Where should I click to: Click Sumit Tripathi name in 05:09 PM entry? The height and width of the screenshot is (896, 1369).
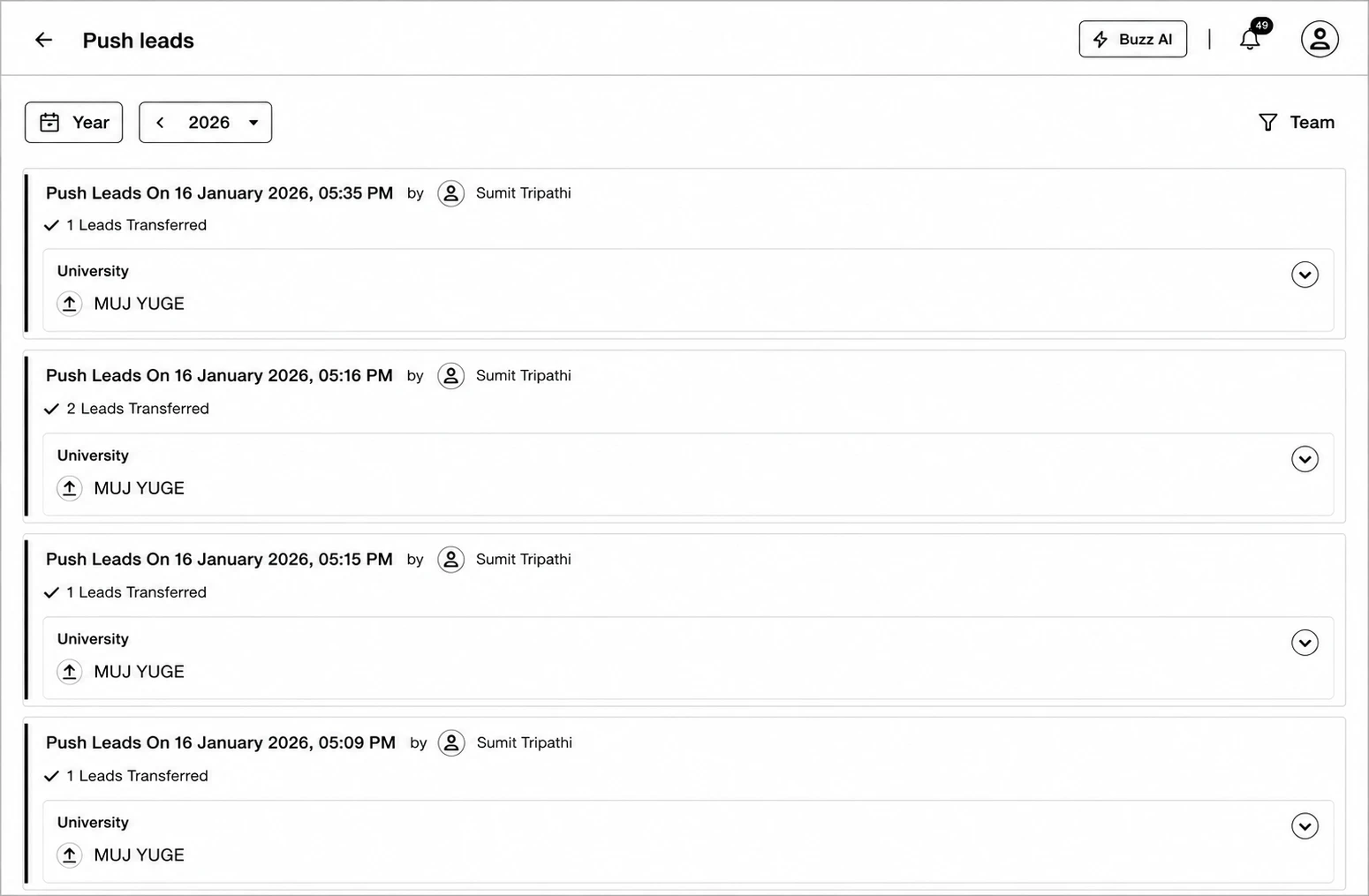[x=525, y=743]
